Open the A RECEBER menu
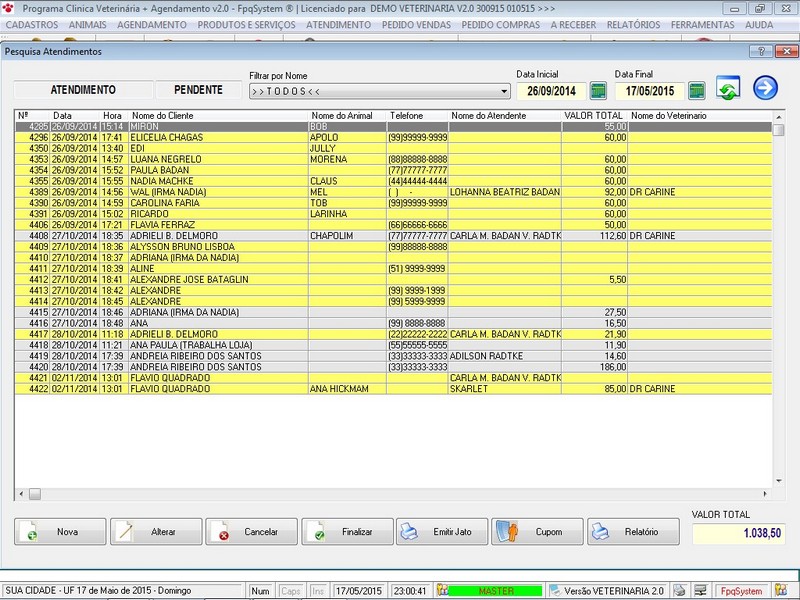 (x=573, y=24)
